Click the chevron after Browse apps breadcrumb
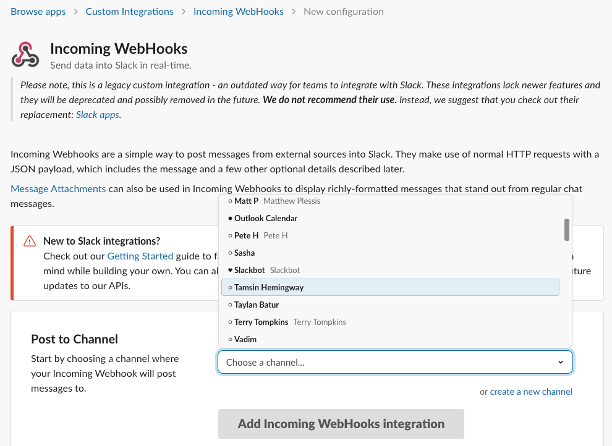The width and height of the screenshot is (612, 446). click(x=76, y=12)
